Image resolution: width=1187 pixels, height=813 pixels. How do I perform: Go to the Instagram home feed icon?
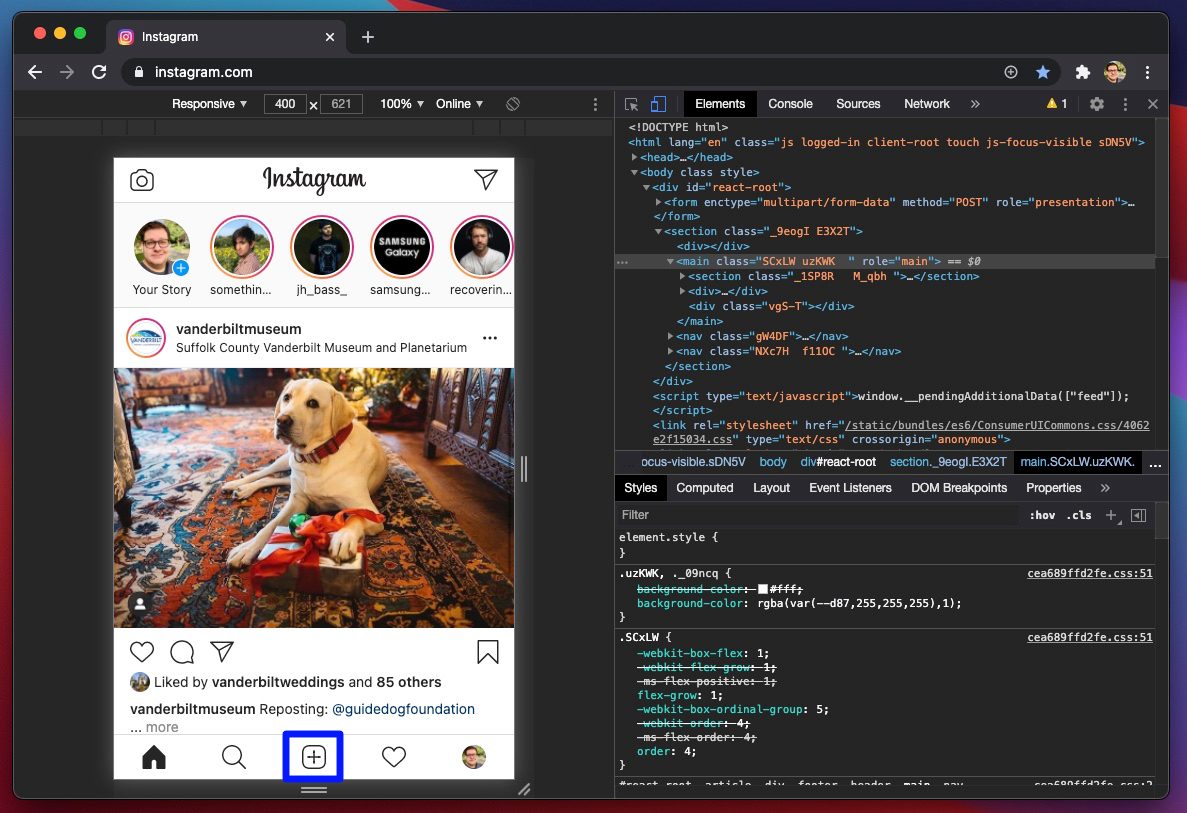pyautogui.click(x=154, y=756)
